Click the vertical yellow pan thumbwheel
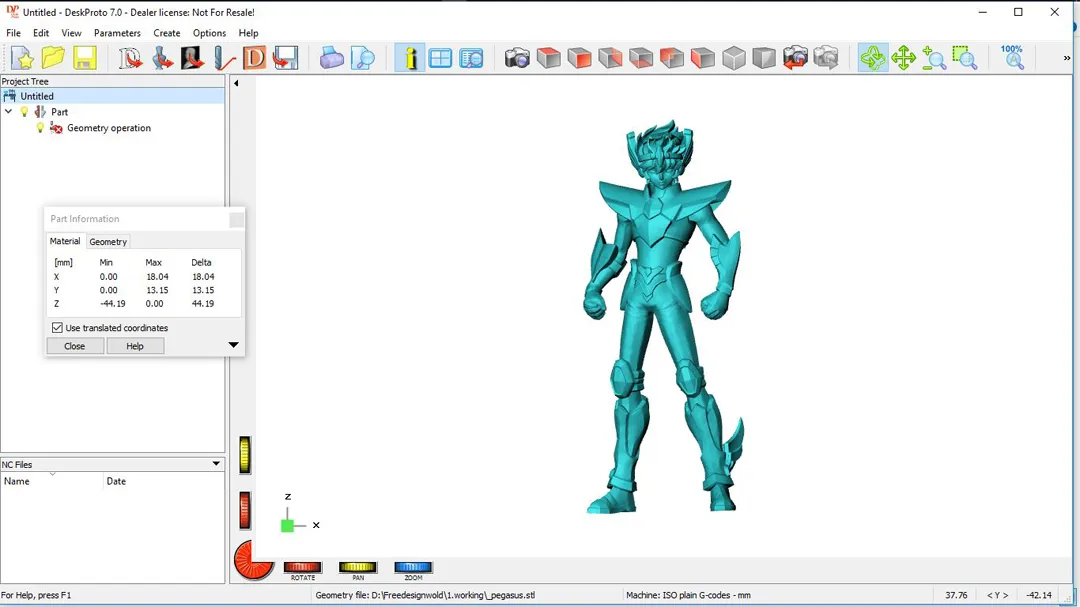The width and height of the screenshot is (1080, 607). [245, 455]
